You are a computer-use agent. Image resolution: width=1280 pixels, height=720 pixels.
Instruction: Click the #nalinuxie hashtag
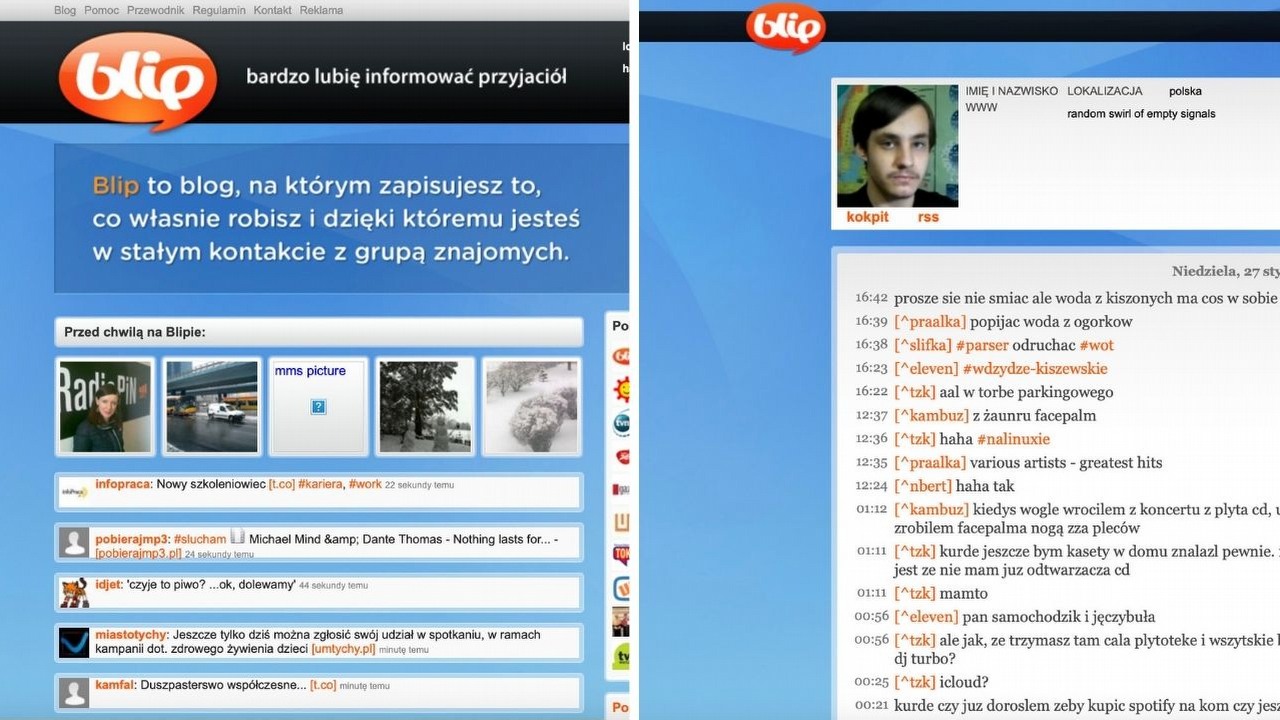[x=1013, y=439]
